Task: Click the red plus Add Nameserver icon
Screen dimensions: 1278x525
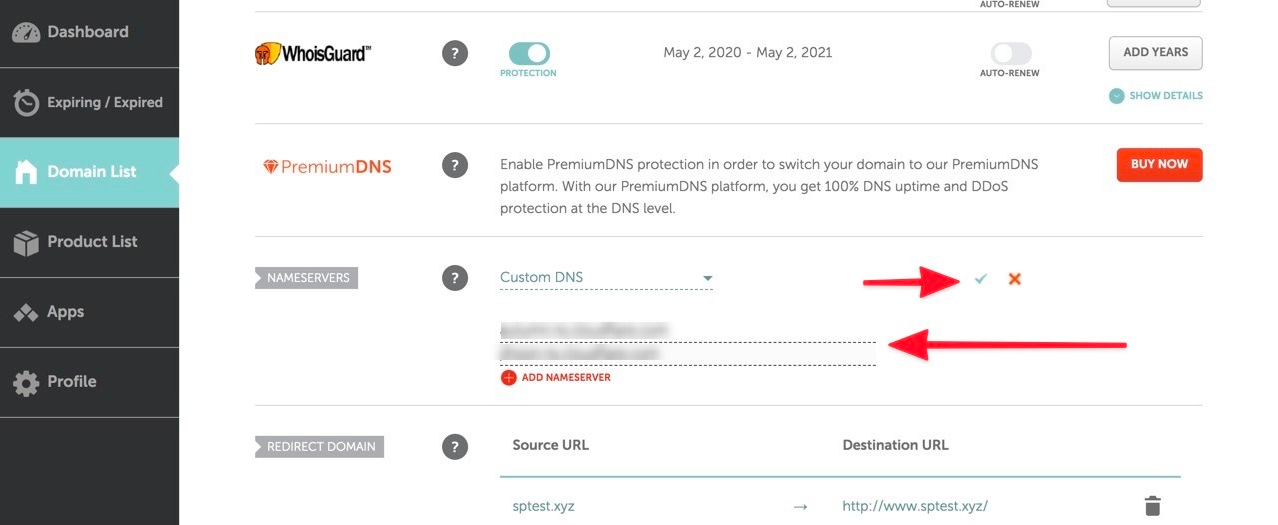Action: (x=508, y=378)
